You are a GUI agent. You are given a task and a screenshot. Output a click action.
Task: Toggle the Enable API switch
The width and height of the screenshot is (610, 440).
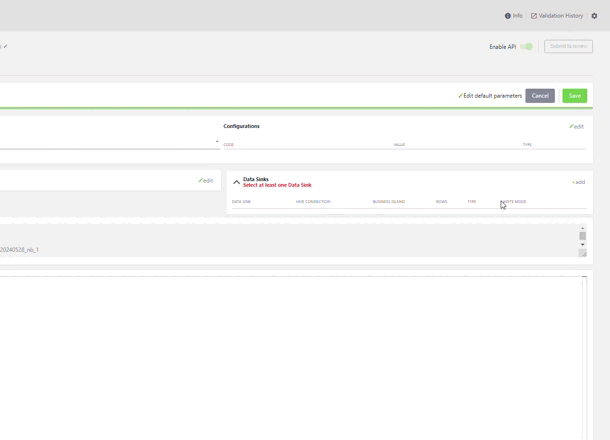(x=526, y=47)
